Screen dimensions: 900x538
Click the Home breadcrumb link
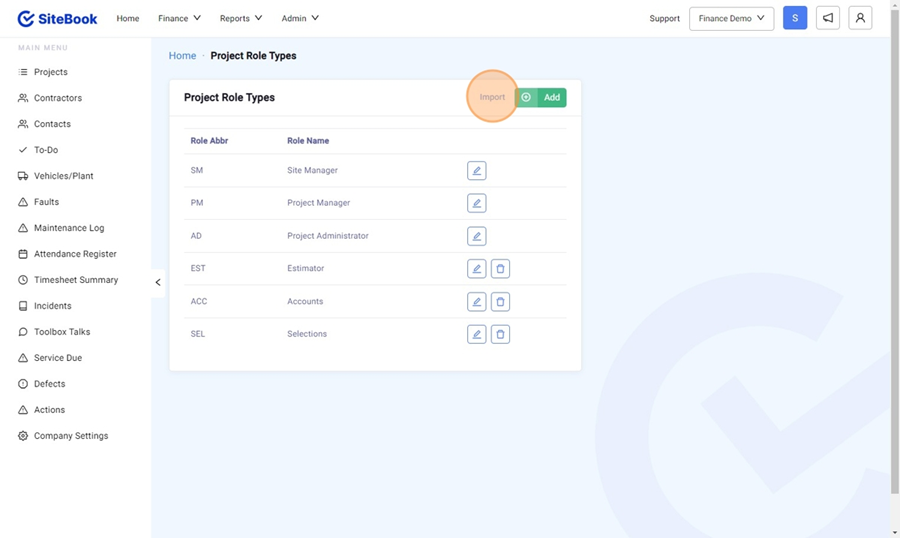coord(182,56)
